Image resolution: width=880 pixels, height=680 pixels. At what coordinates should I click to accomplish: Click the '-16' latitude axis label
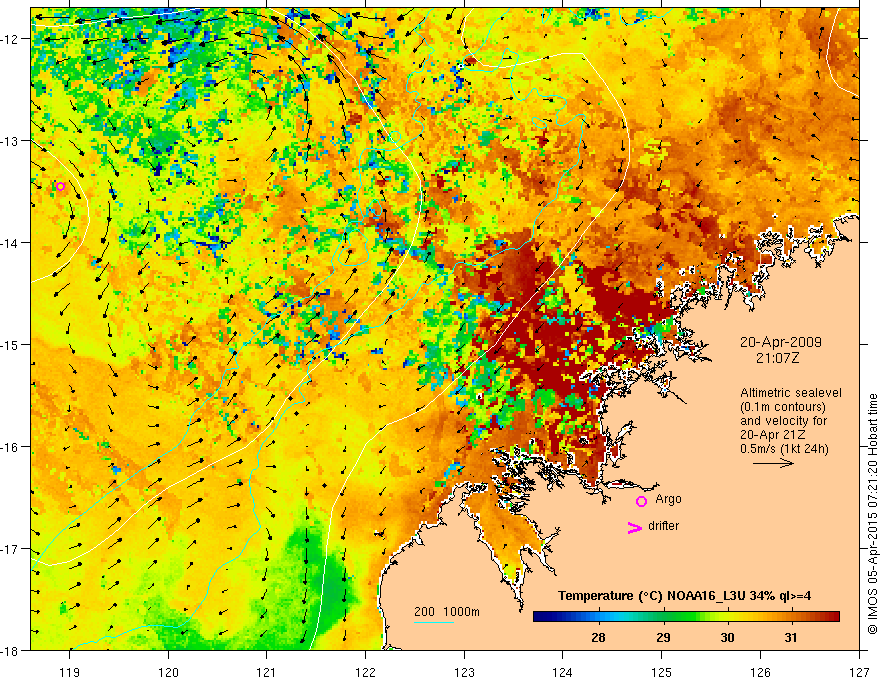[10, 447]
